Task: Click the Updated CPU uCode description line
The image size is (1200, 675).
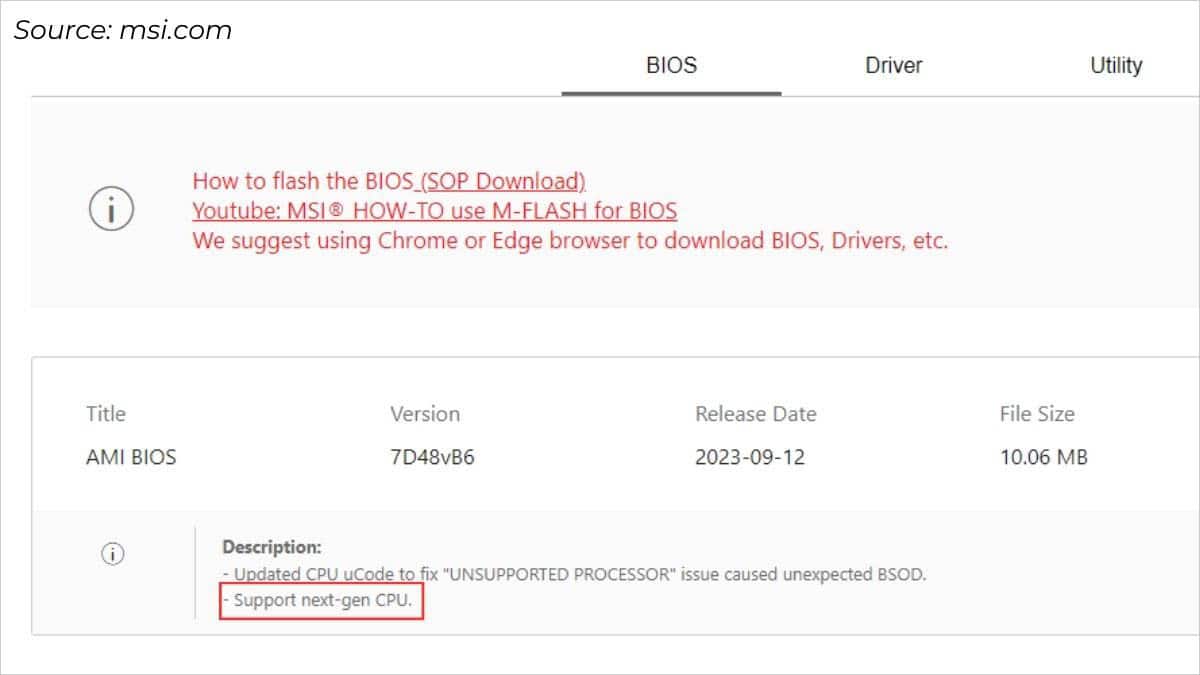Action: (x=574, y=575)
